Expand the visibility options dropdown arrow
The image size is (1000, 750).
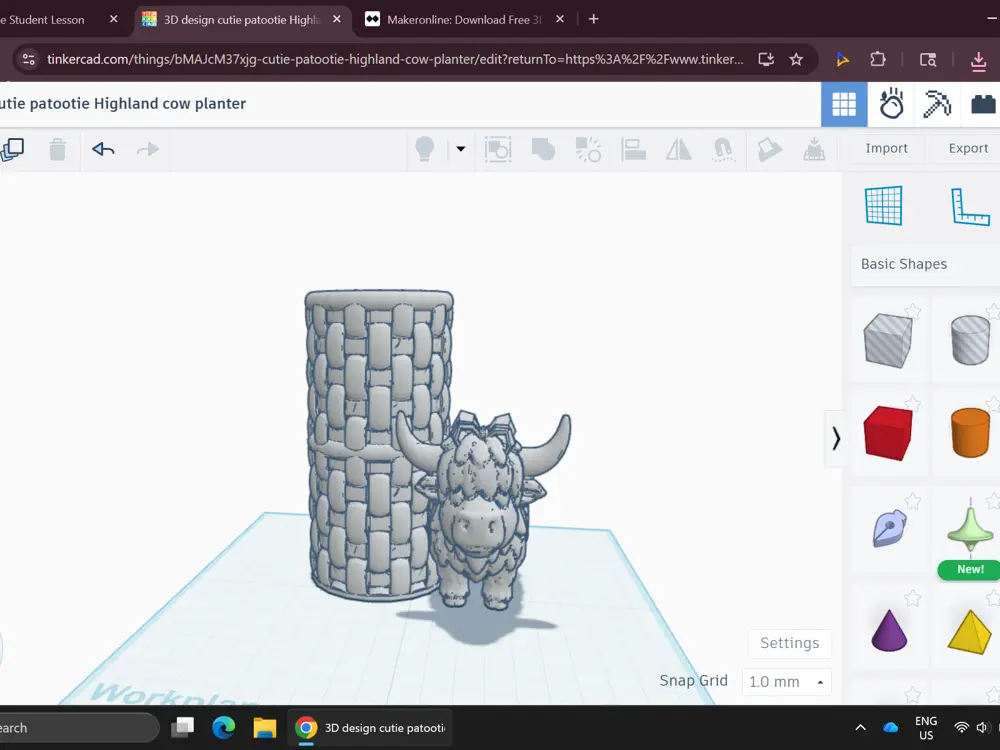point(460,149)
